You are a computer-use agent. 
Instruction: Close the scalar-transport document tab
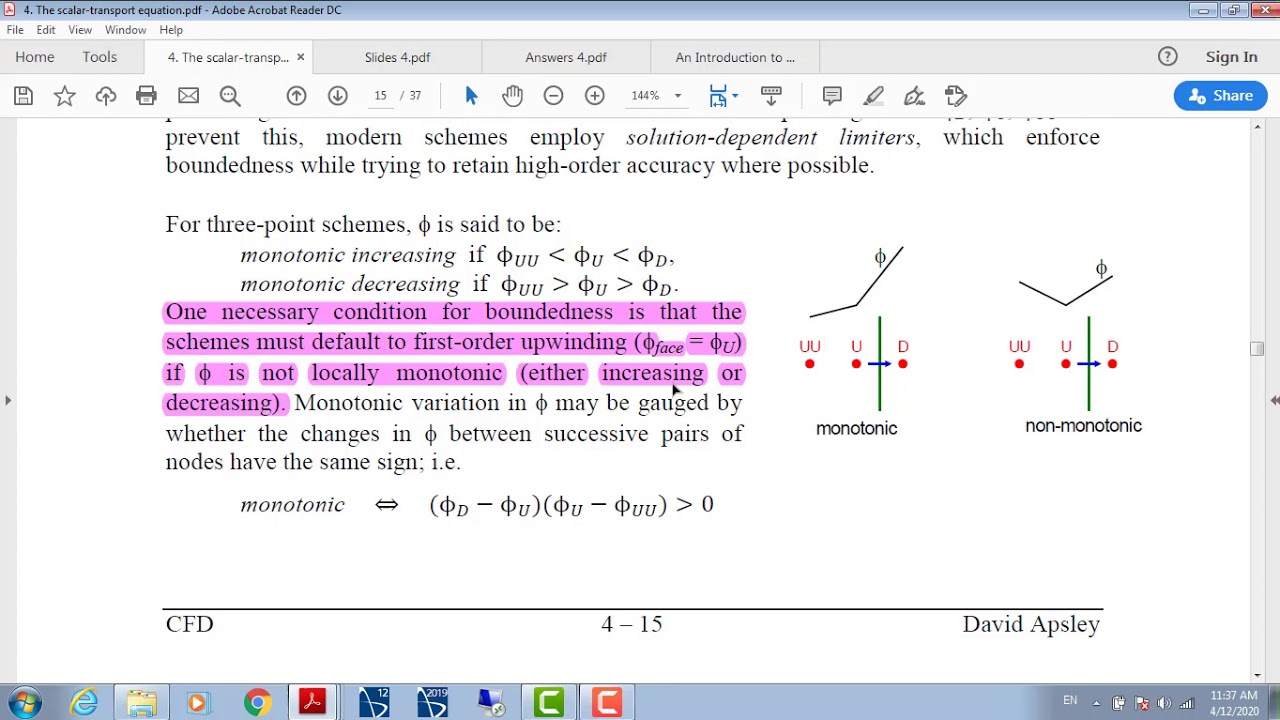[300, 57]
